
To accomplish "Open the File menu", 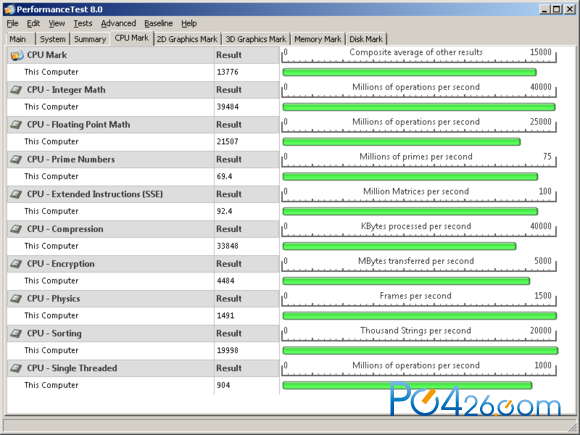I will point(12,23).
